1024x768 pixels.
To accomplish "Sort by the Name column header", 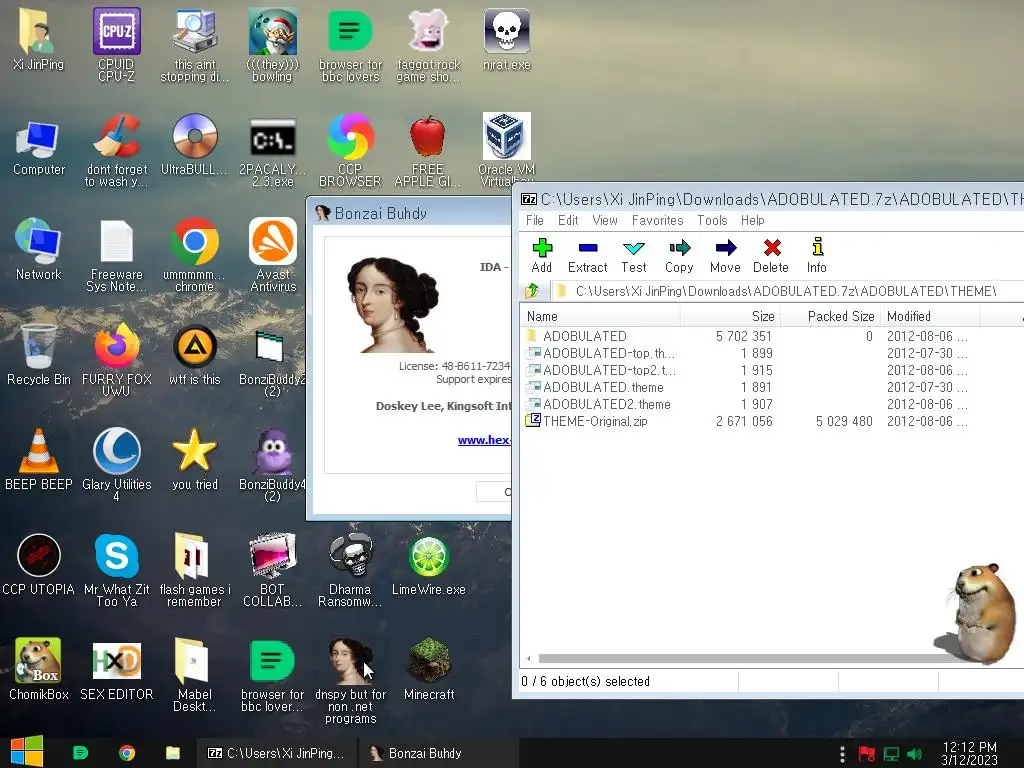I will (600, 317).
